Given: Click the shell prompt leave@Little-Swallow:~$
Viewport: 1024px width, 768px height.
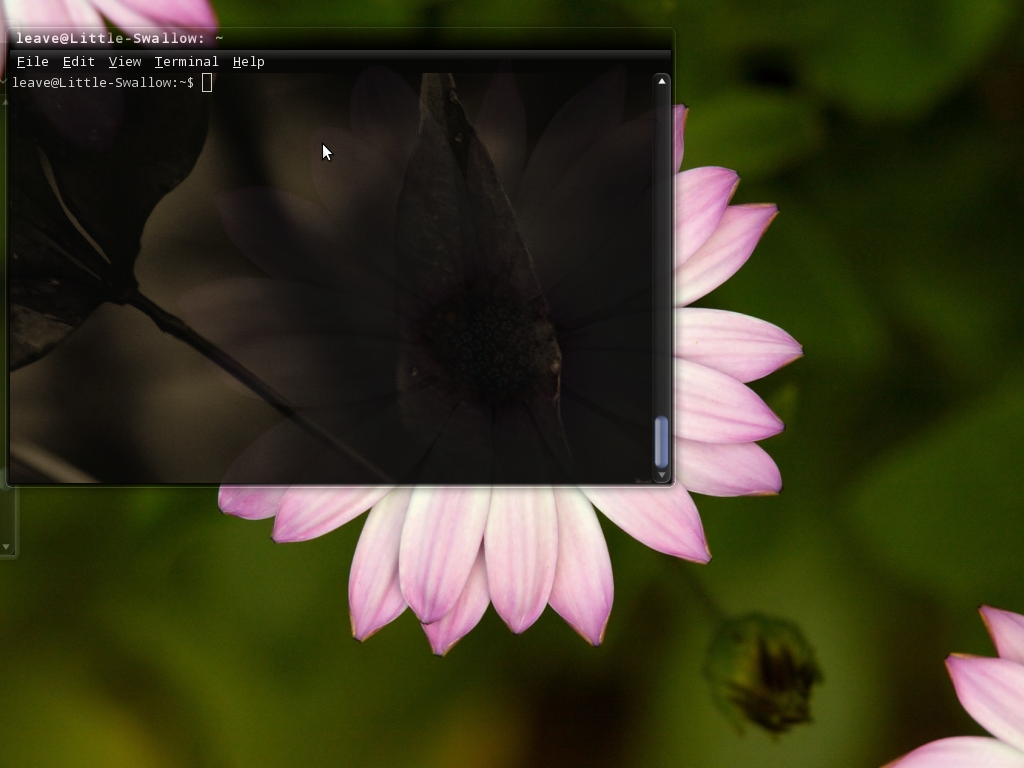Looking at the screenshot, I should point(103,82).
